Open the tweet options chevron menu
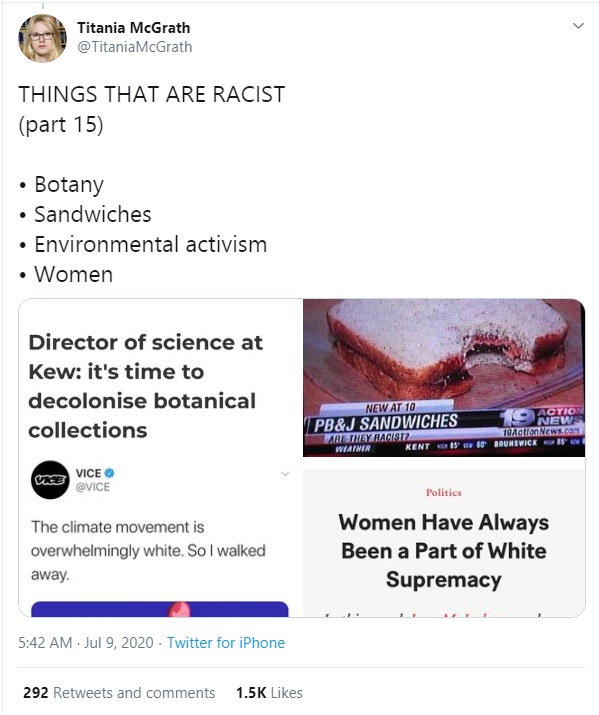Viewport: 599px width, 715px height. click(x=578, y=26)
